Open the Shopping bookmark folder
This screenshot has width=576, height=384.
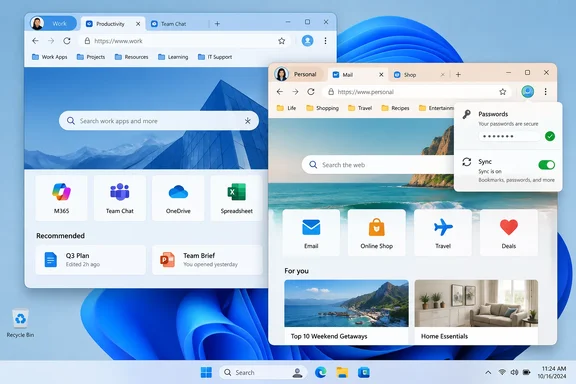323,108
